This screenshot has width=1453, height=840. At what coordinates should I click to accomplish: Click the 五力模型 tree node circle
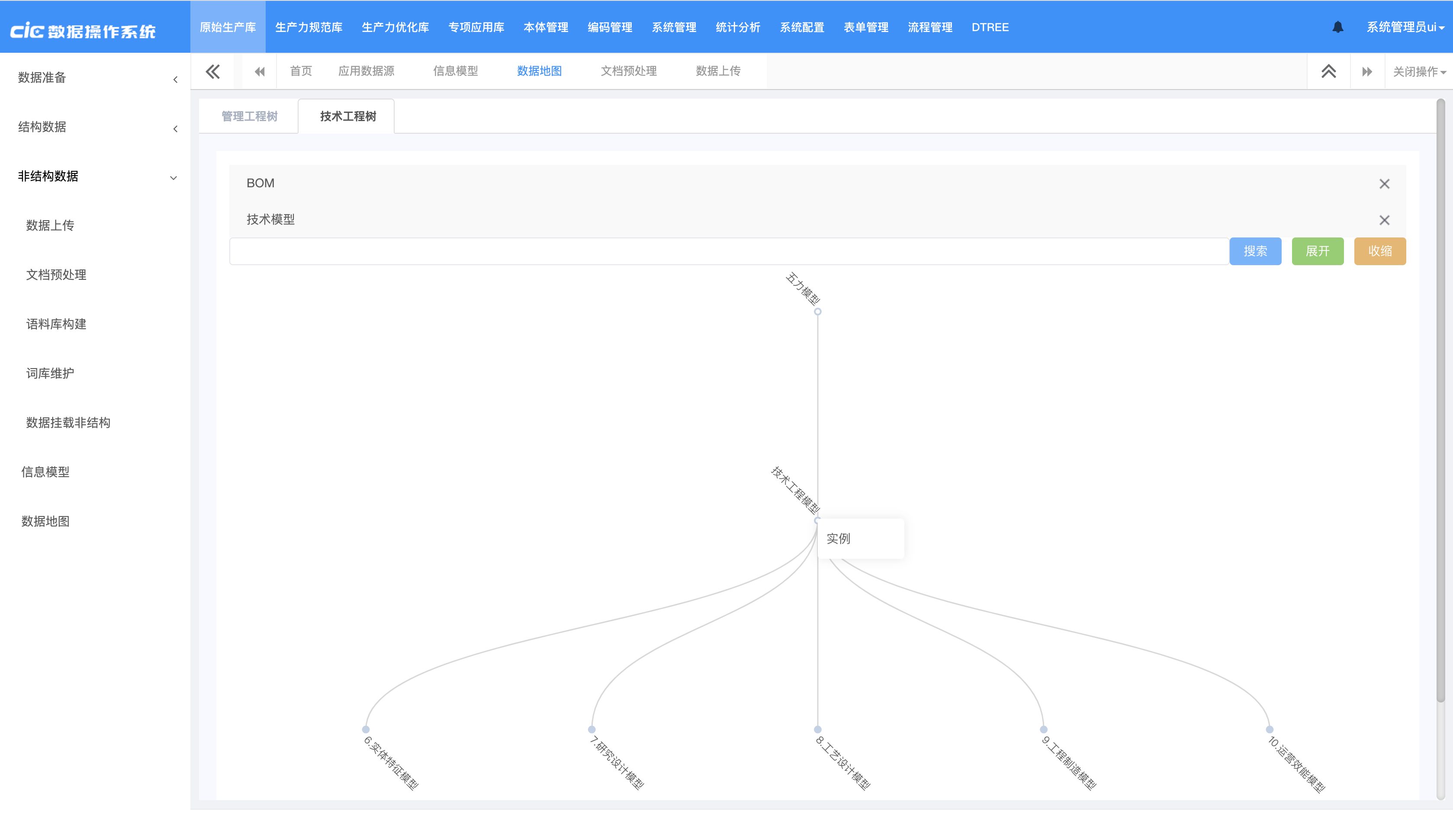(x=818, y=312)
